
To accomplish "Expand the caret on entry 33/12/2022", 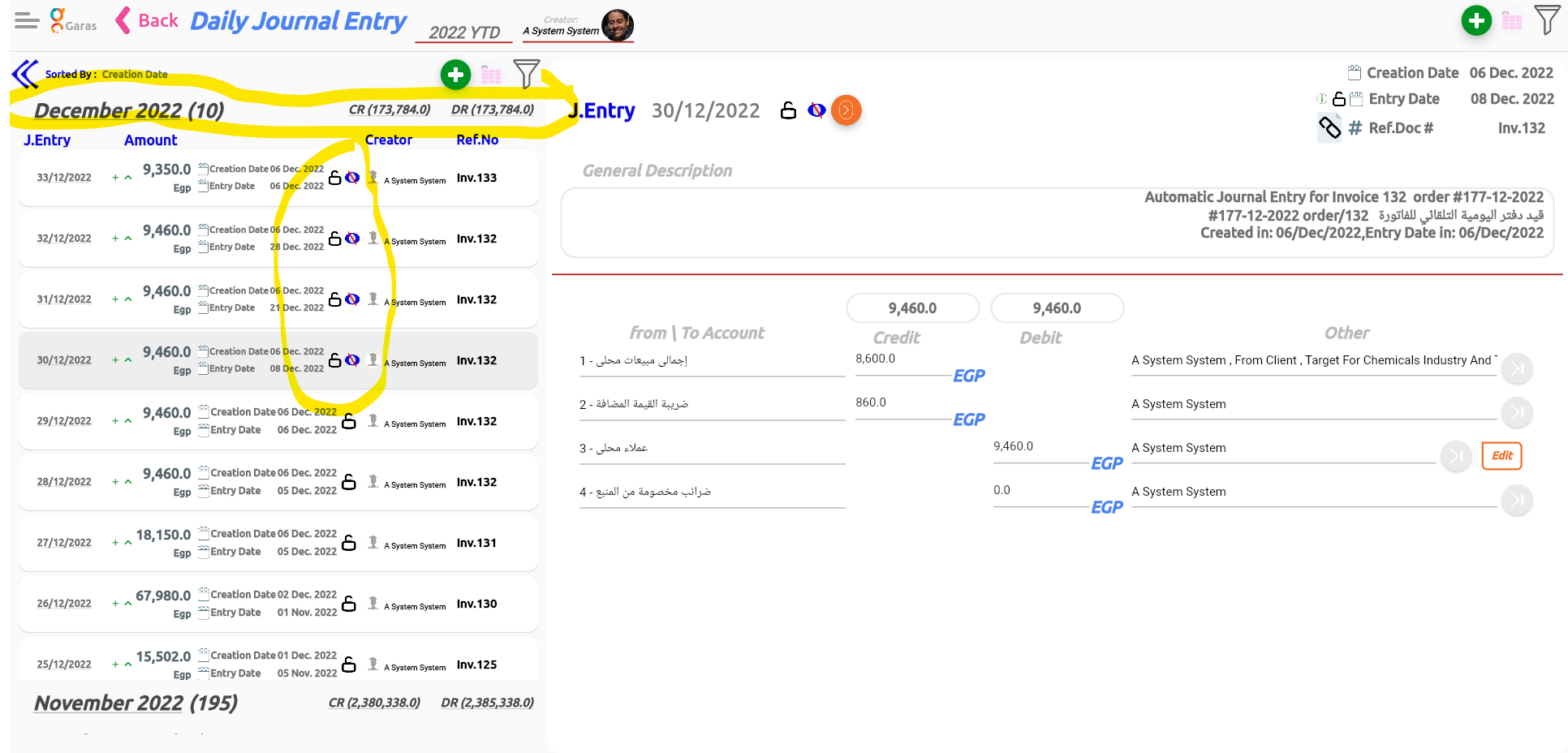I will click(x=128, y=178).
